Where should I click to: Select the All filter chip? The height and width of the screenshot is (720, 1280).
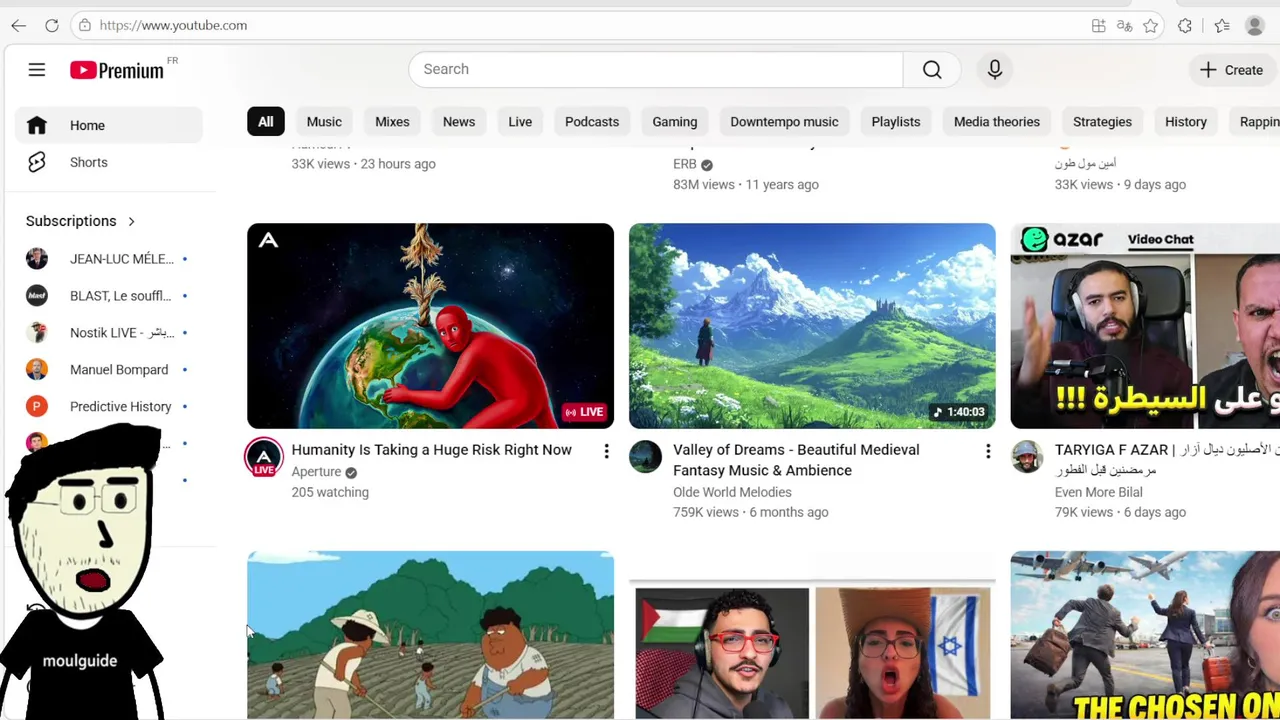pyautogui.click(x=265, y=122)
